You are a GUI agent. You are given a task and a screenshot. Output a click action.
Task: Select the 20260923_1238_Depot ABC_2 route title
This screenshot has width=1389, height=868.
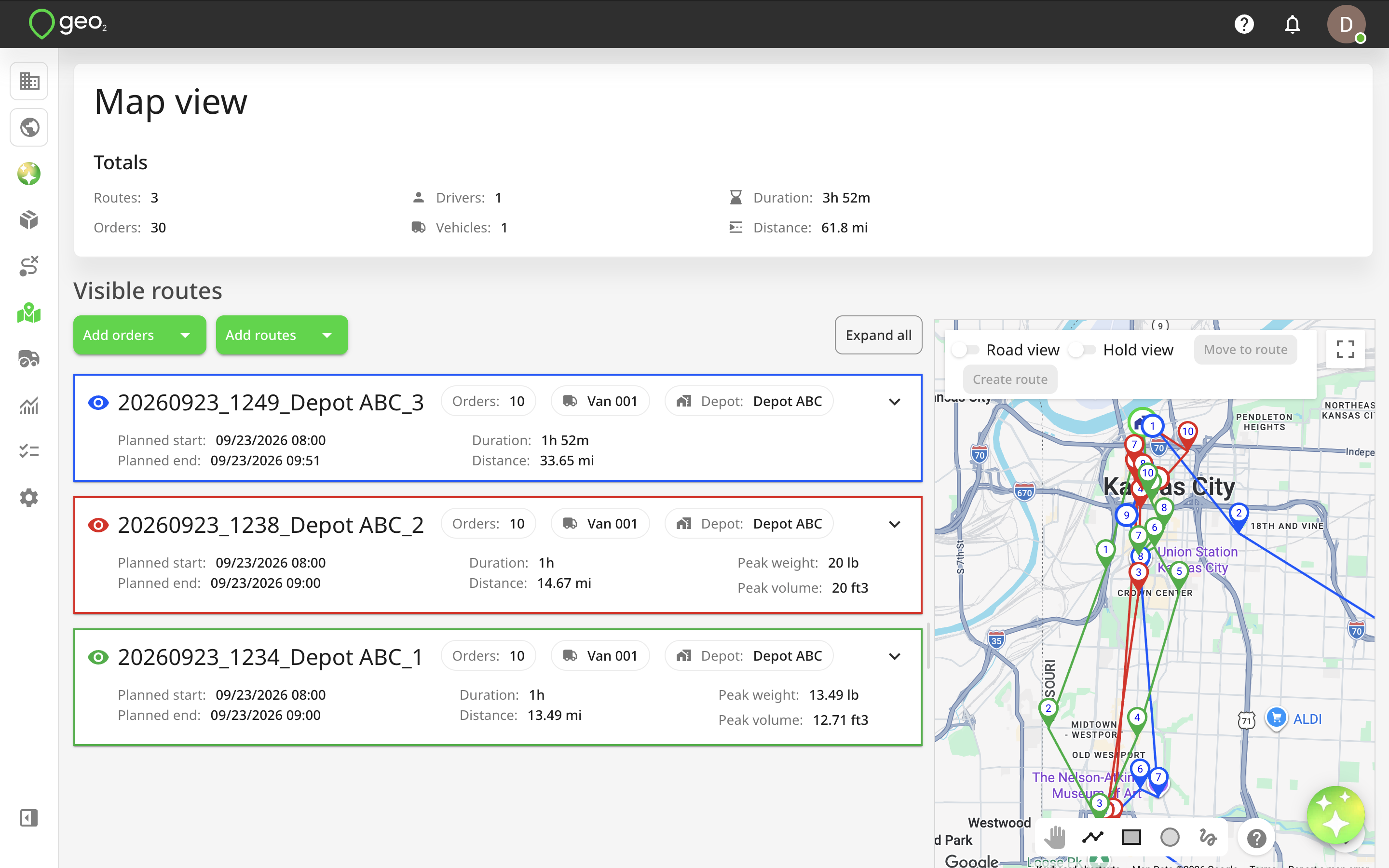tap(271, 525)
